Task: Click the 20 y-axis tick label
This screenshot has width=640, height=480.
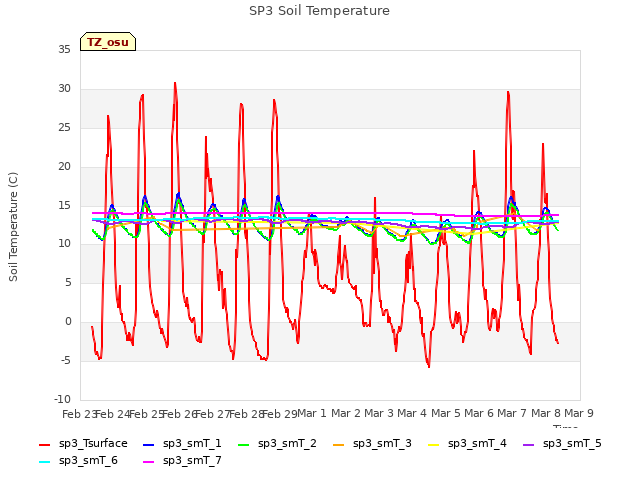Action: pyautogui.click(x=64, y=167)
